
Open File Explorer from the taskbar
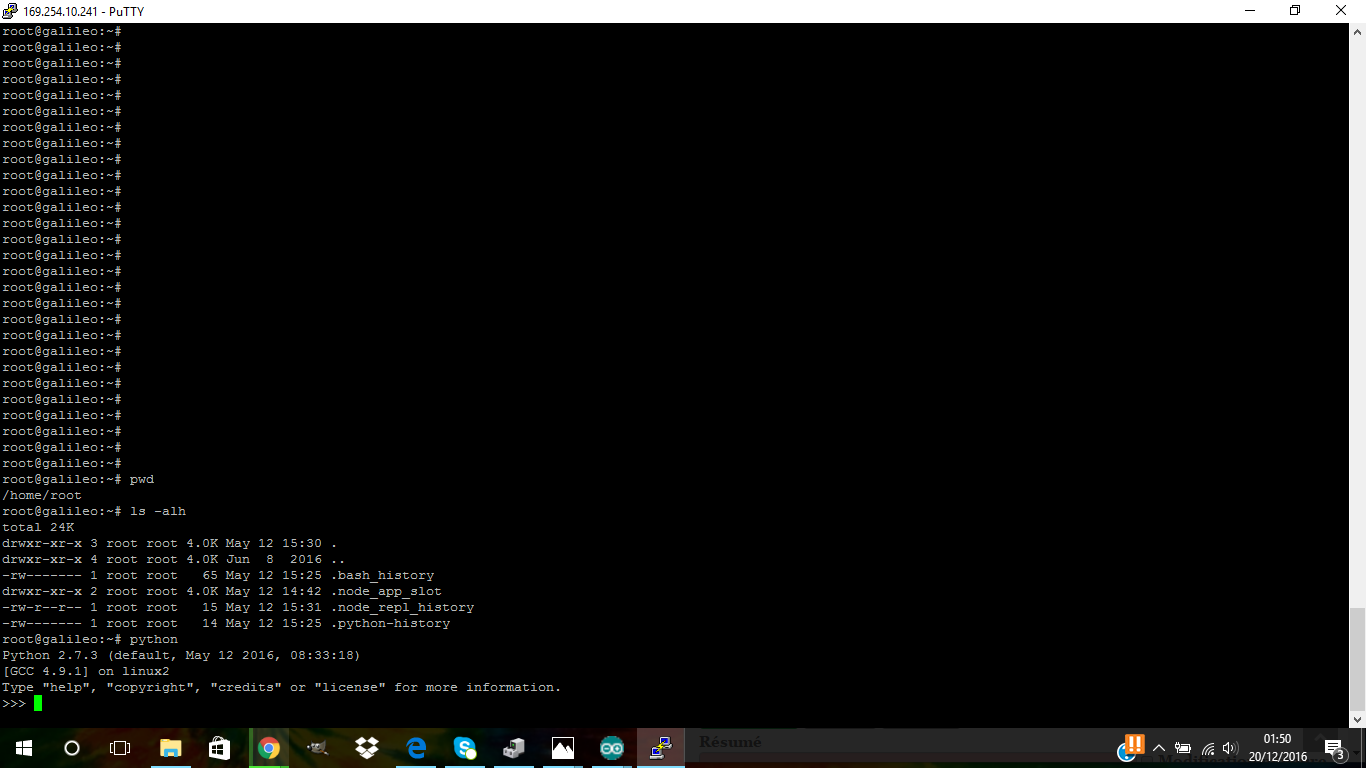170,748
